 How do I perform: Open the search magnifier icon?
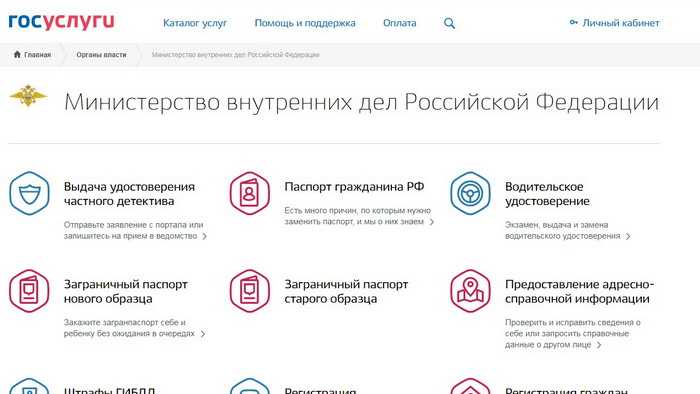[449, 23]
